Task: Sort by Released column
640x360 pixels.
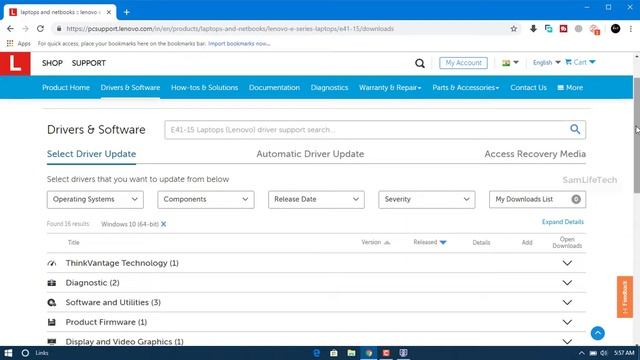Action: [430, 242]
